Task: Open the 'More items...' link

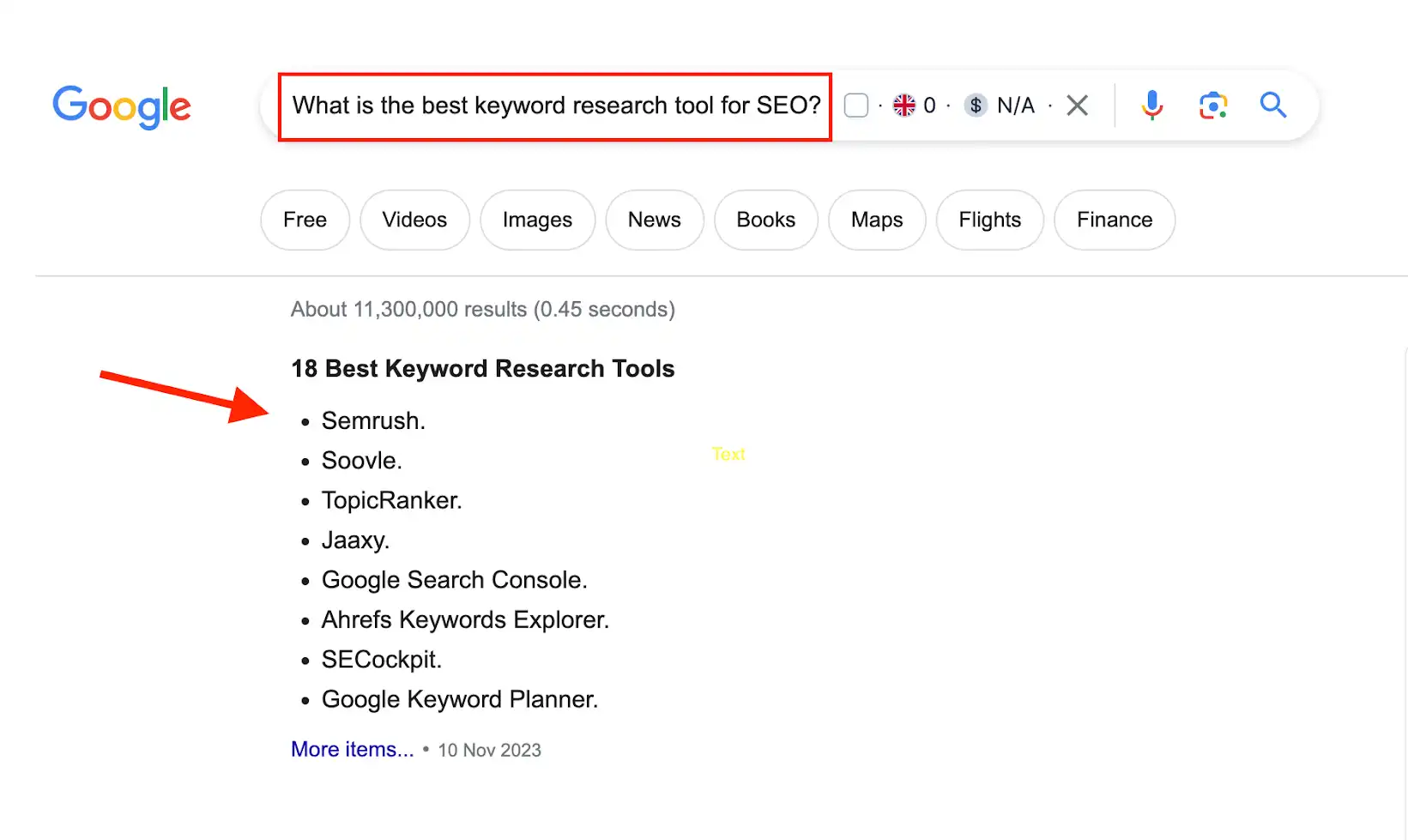Action: pyautogui.click(x=353, y=749)
